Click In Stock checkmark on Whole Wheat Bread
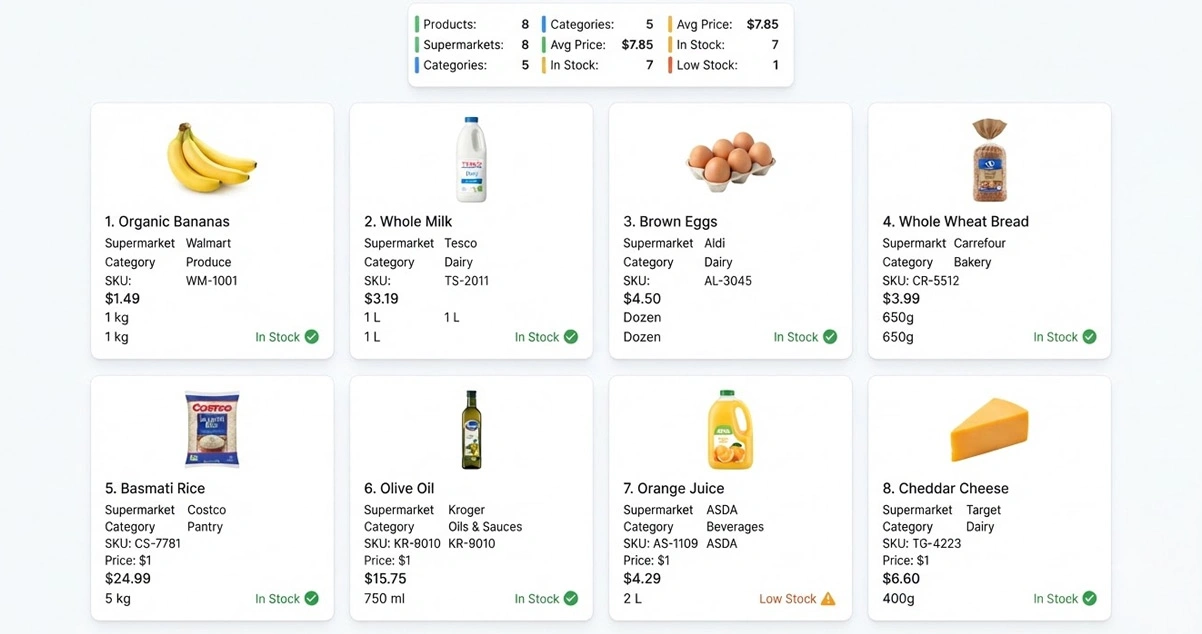1202x634 pixels. point(1089,337)
